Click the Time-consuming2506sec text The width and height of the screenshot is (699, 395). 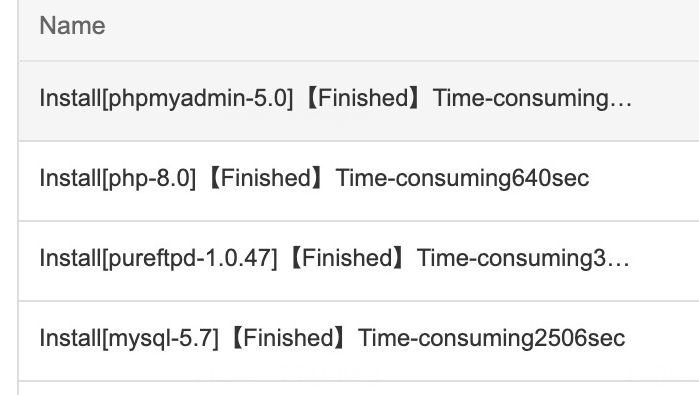(x=491, y=337)
